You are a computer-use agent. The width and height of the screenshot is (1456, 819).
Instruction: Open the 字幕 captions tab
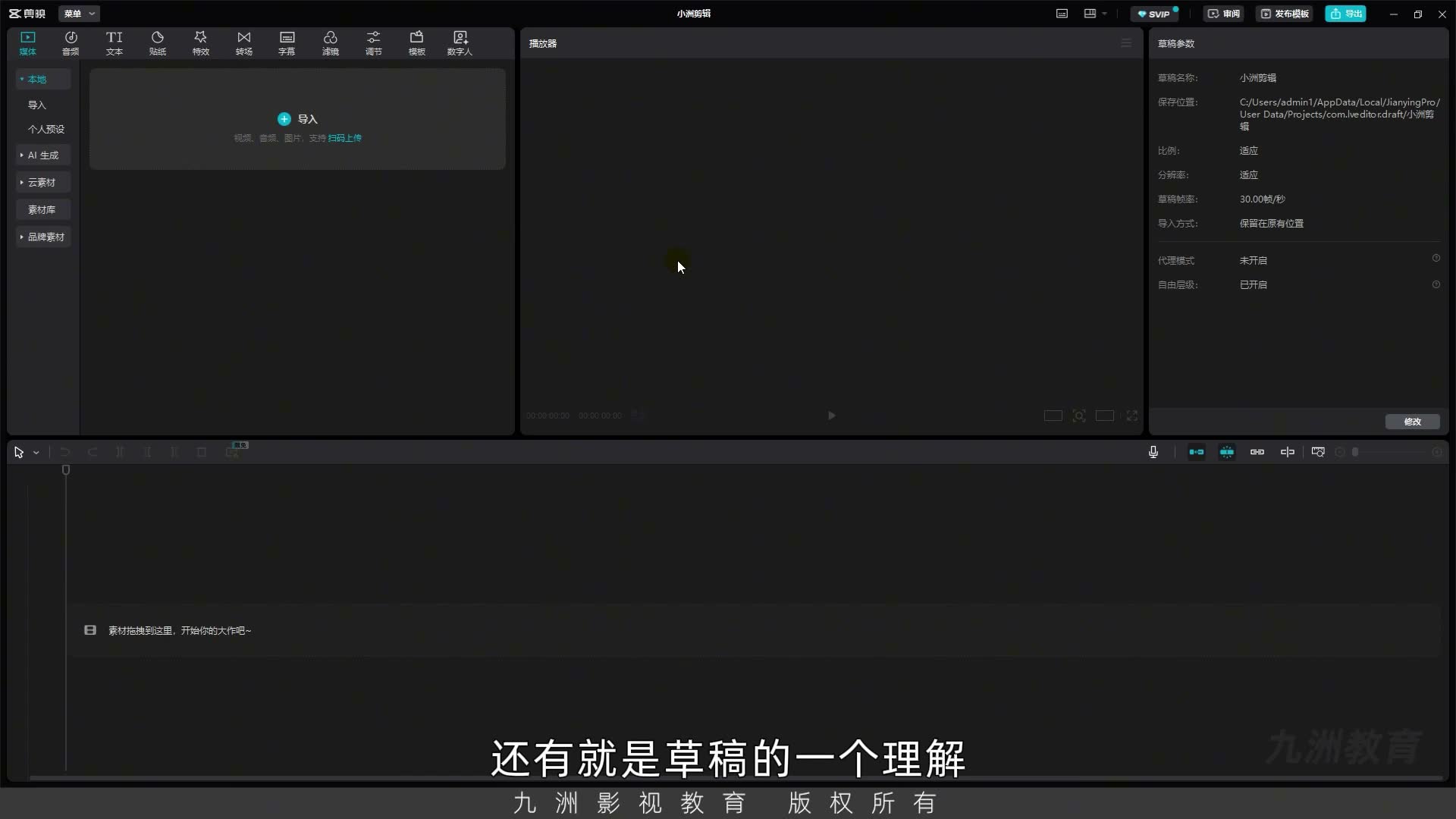click(287, 43)
